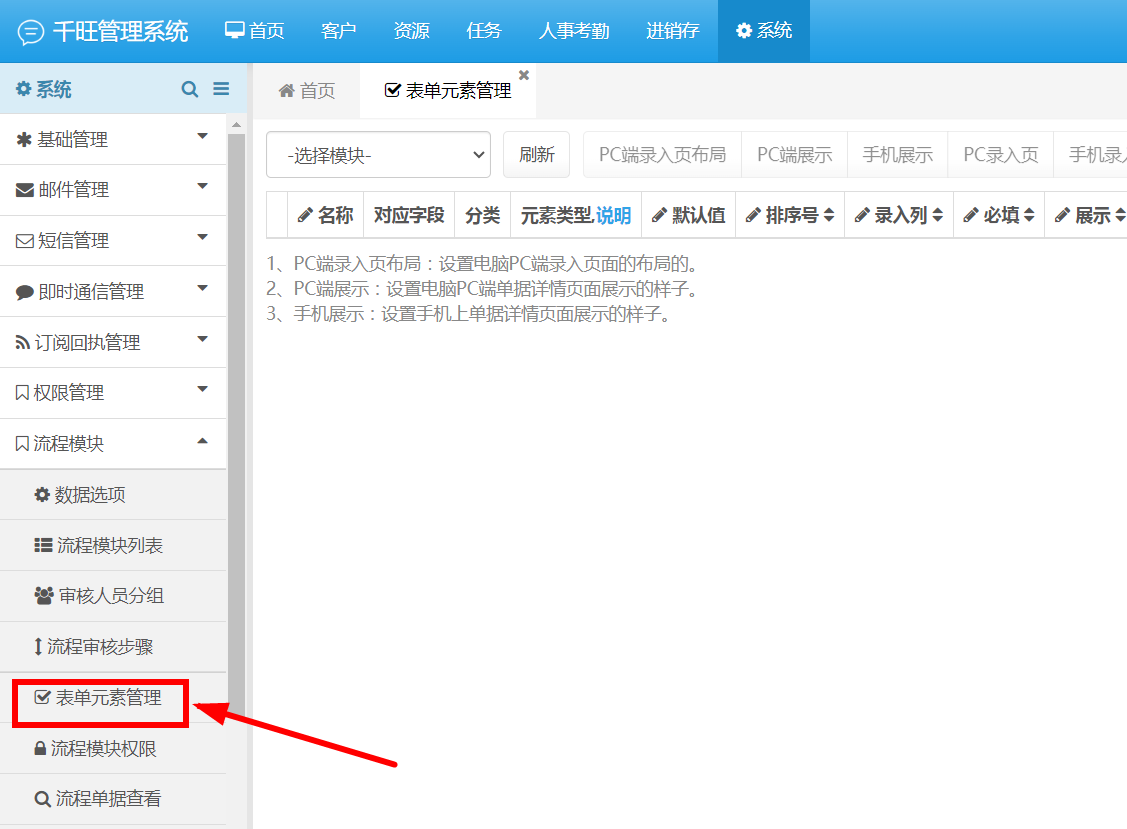
Task: Expand the 短信管理 menu section
Action: point(113,241)
